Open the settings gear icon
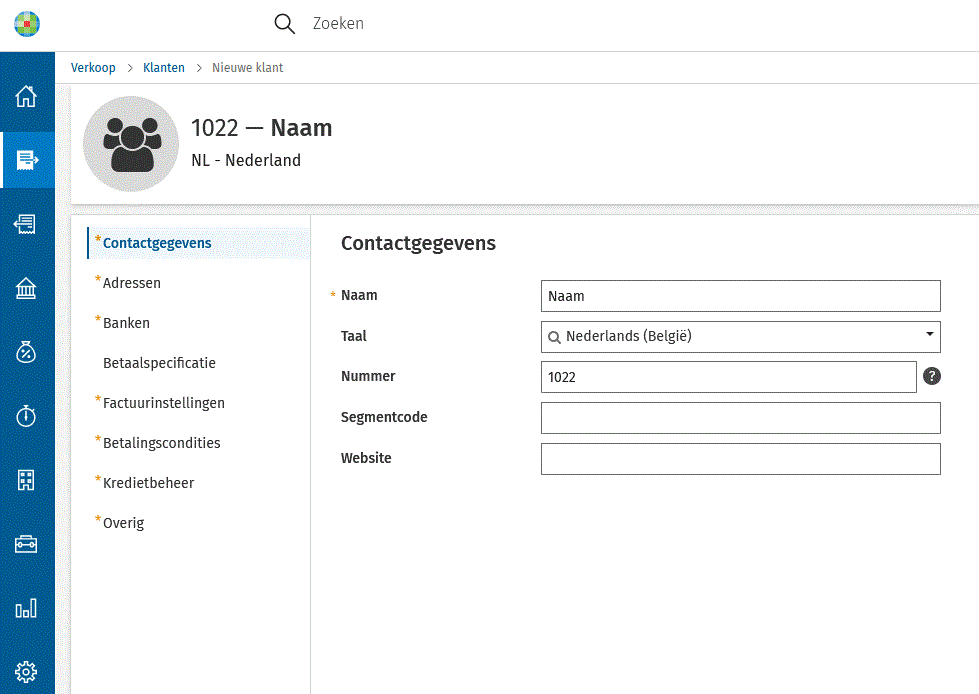The image size is (979, 694). [x=26, y=671]
